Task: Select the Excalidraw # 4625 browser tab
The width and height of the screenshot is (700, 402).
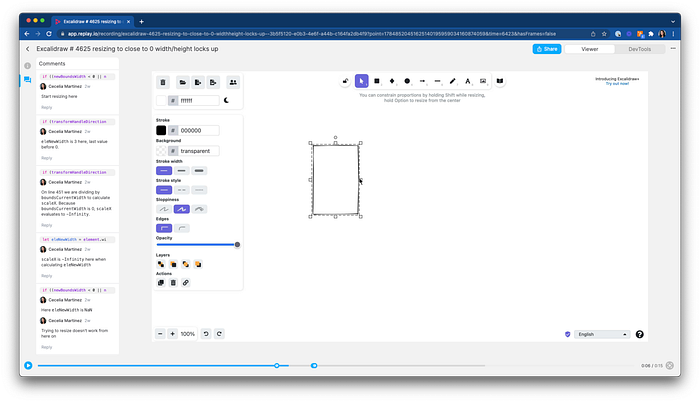Action: click(92, 21)
